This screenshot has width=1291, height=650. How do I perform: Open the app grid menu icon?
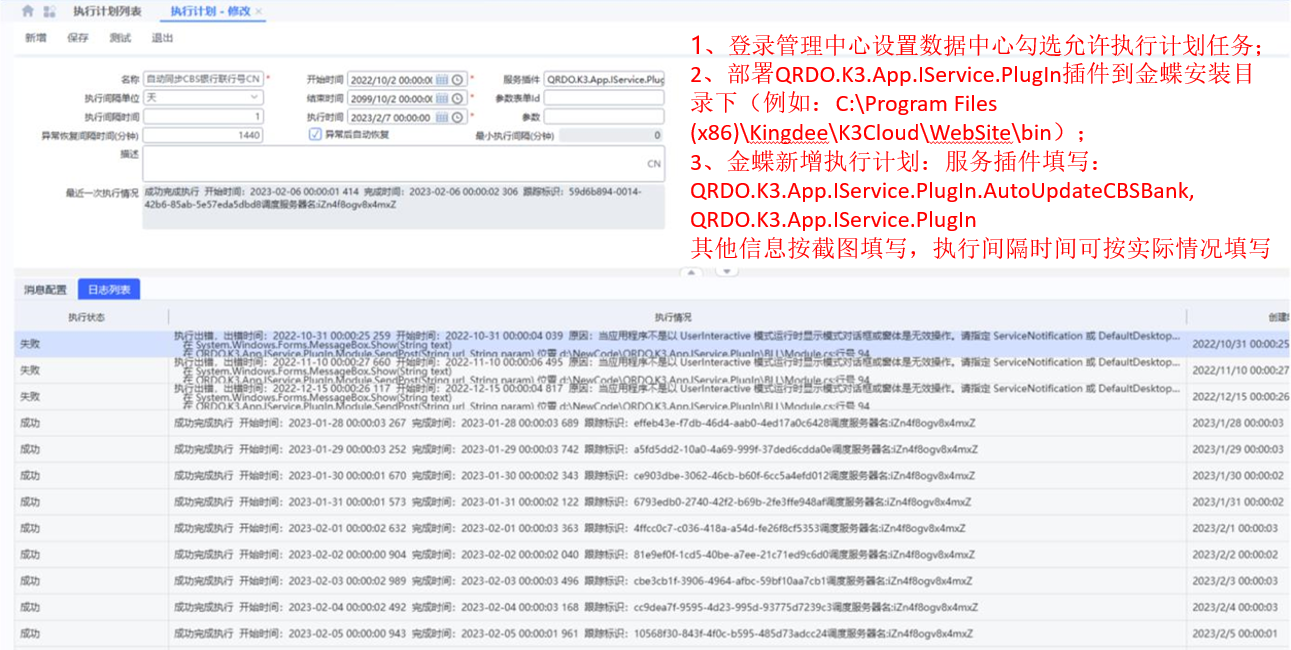49,11
